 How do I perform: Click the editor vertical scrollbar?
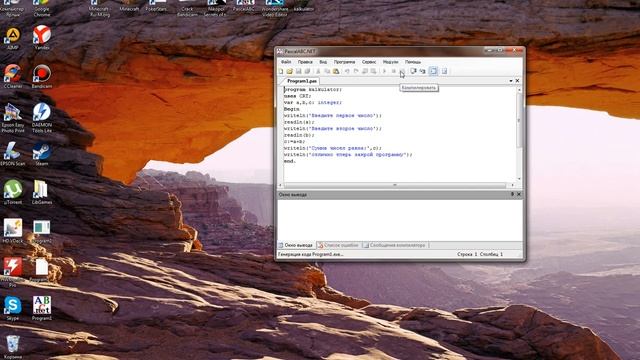[519, 121]
